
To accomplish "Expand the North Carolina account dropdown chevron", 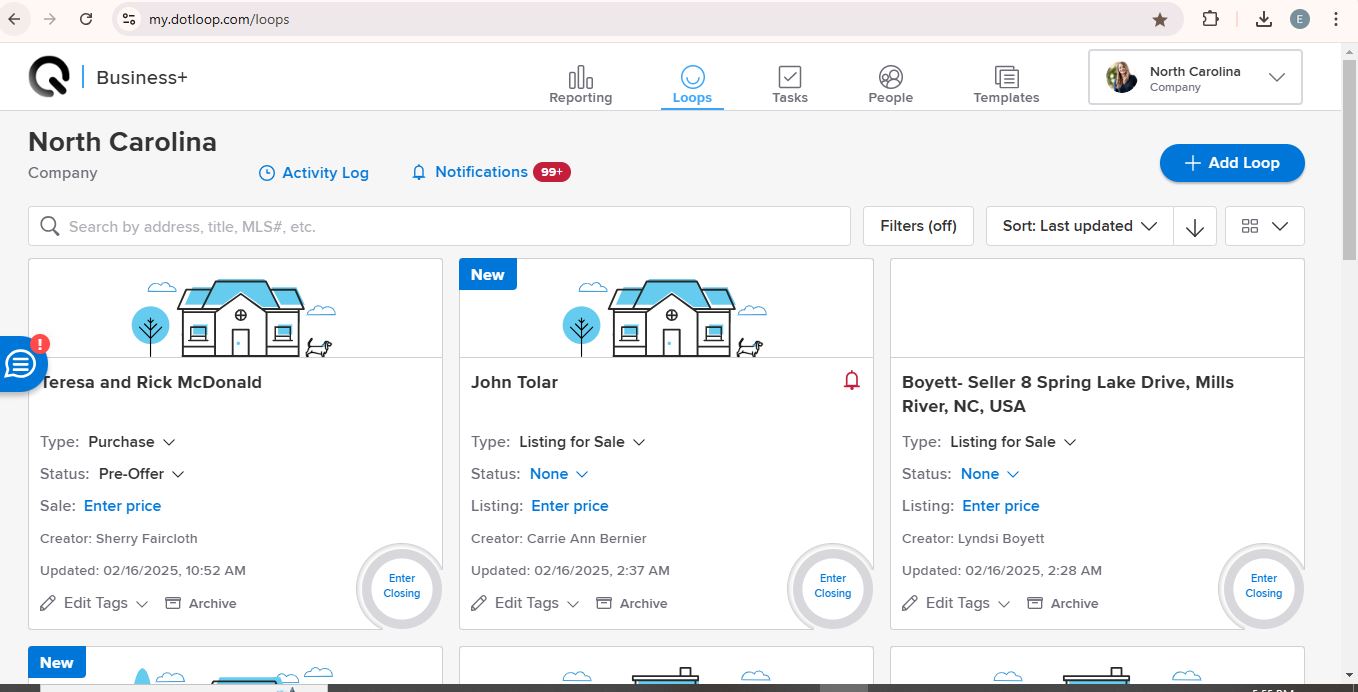I will 1277,78.
